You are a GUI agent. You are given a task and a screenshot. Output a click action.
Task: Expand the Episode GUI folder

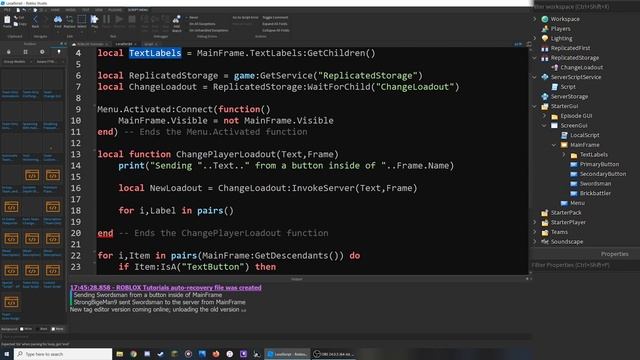click(544, 116)
